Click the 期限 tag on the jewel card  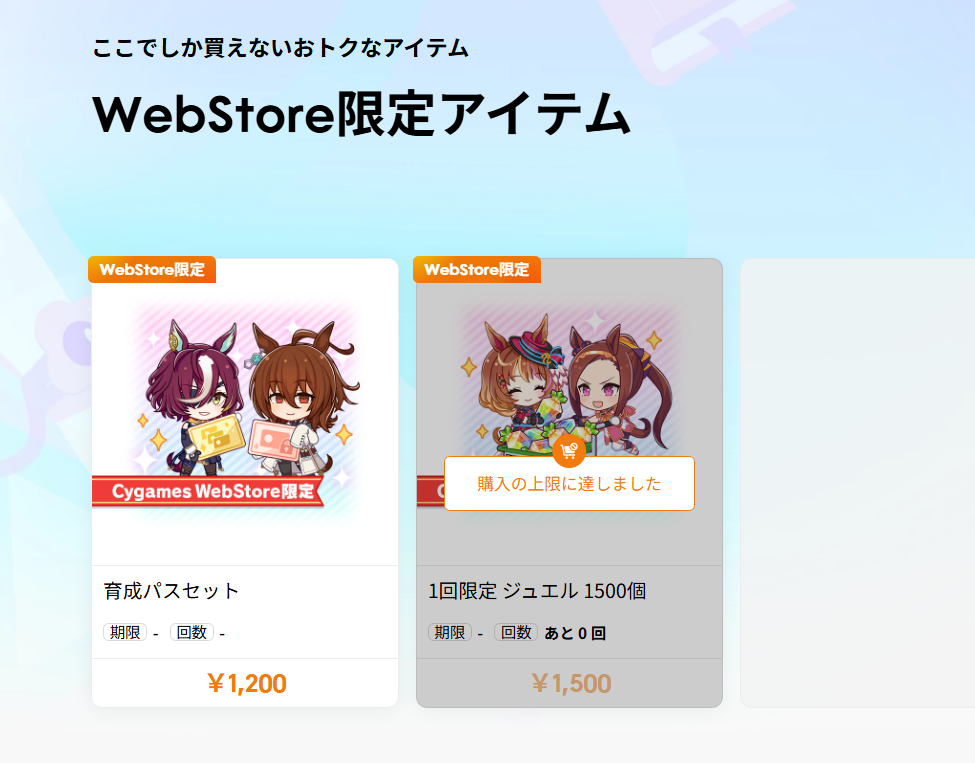(450, 632)
